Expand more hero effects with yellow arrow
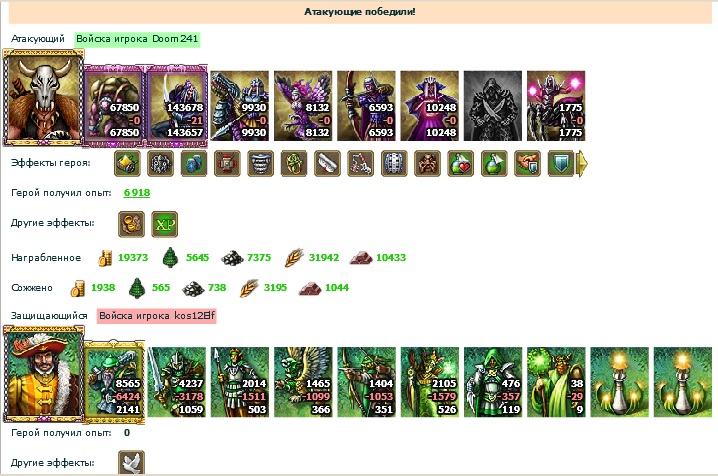718x476 pixels. pos(582,163)
